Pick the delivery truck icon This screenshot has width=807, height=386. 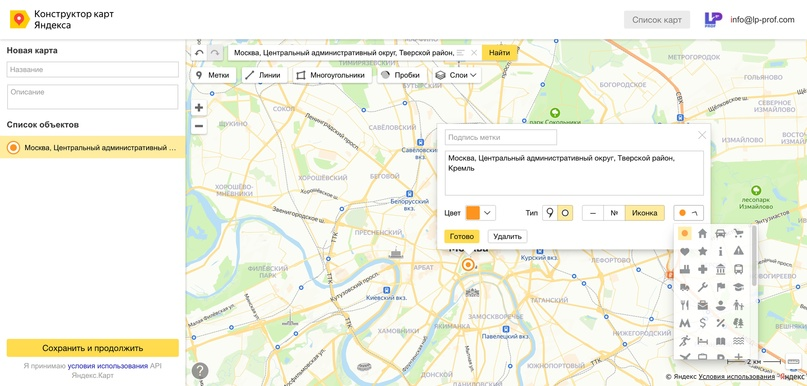point(685,287)
